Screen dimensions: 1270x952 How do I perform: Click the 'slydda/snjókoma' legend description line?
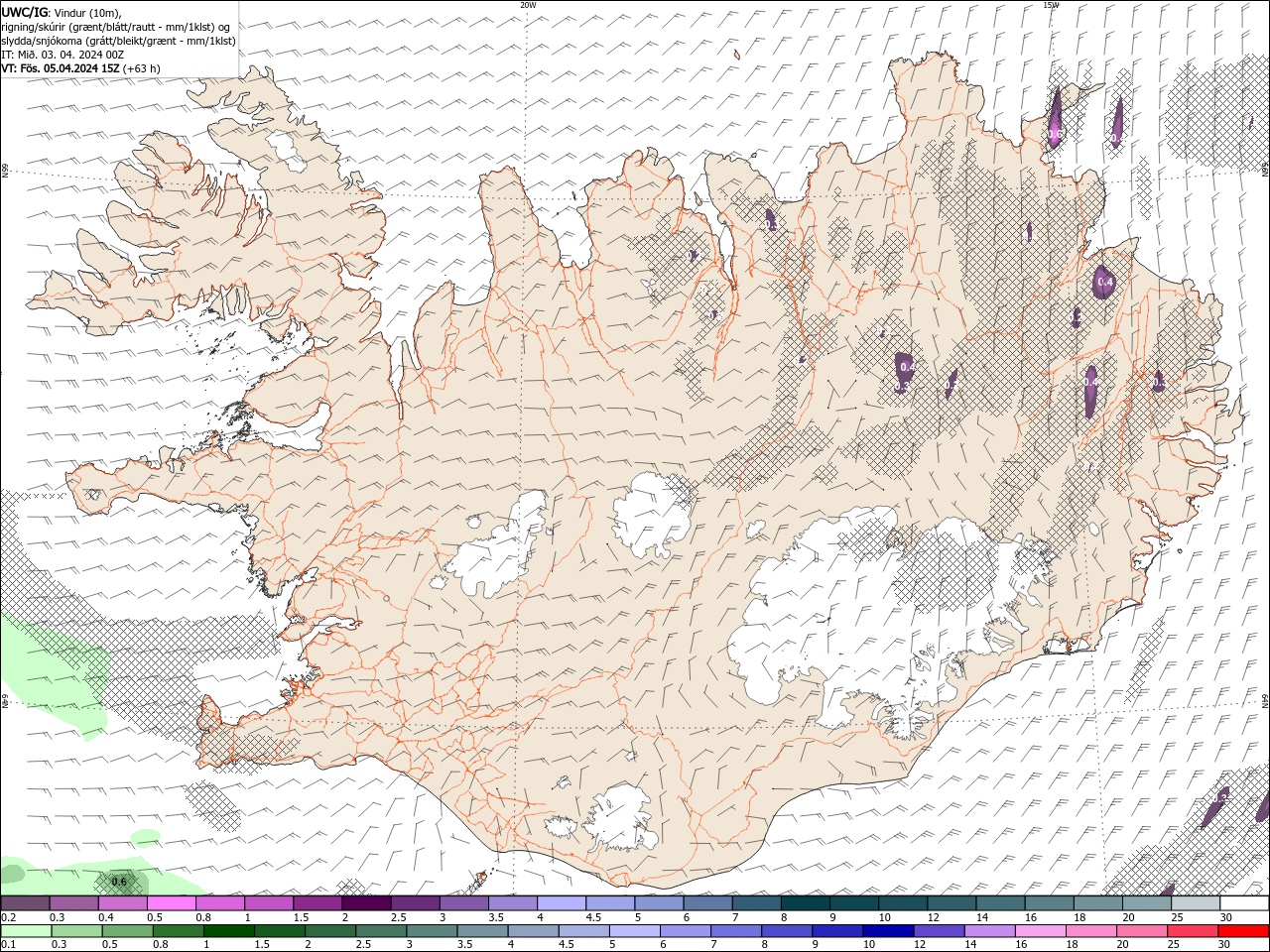[x=118, y=41]
